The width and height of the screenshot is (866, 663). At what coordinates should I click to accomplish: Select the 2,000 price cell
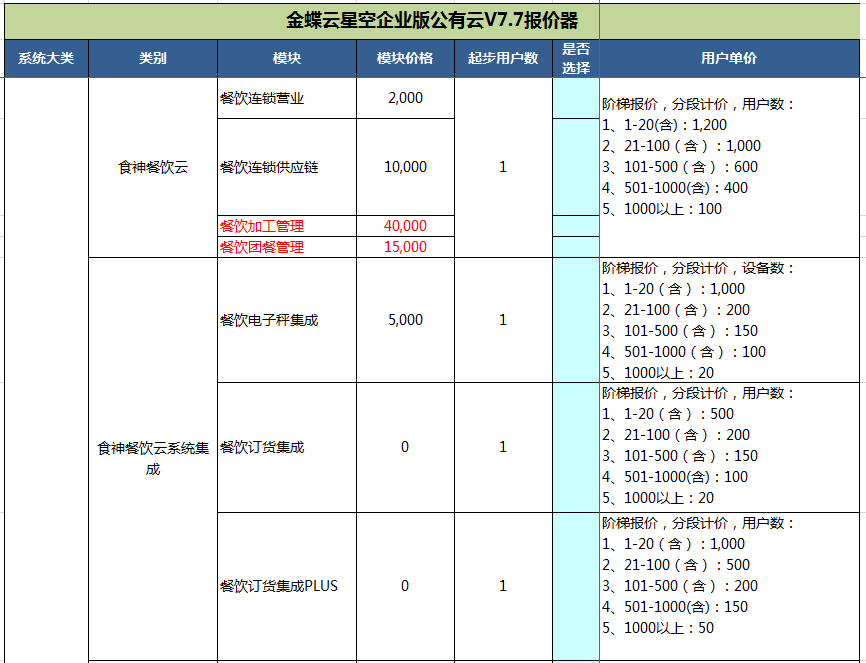pyautogui.click(x=405, y=98)
